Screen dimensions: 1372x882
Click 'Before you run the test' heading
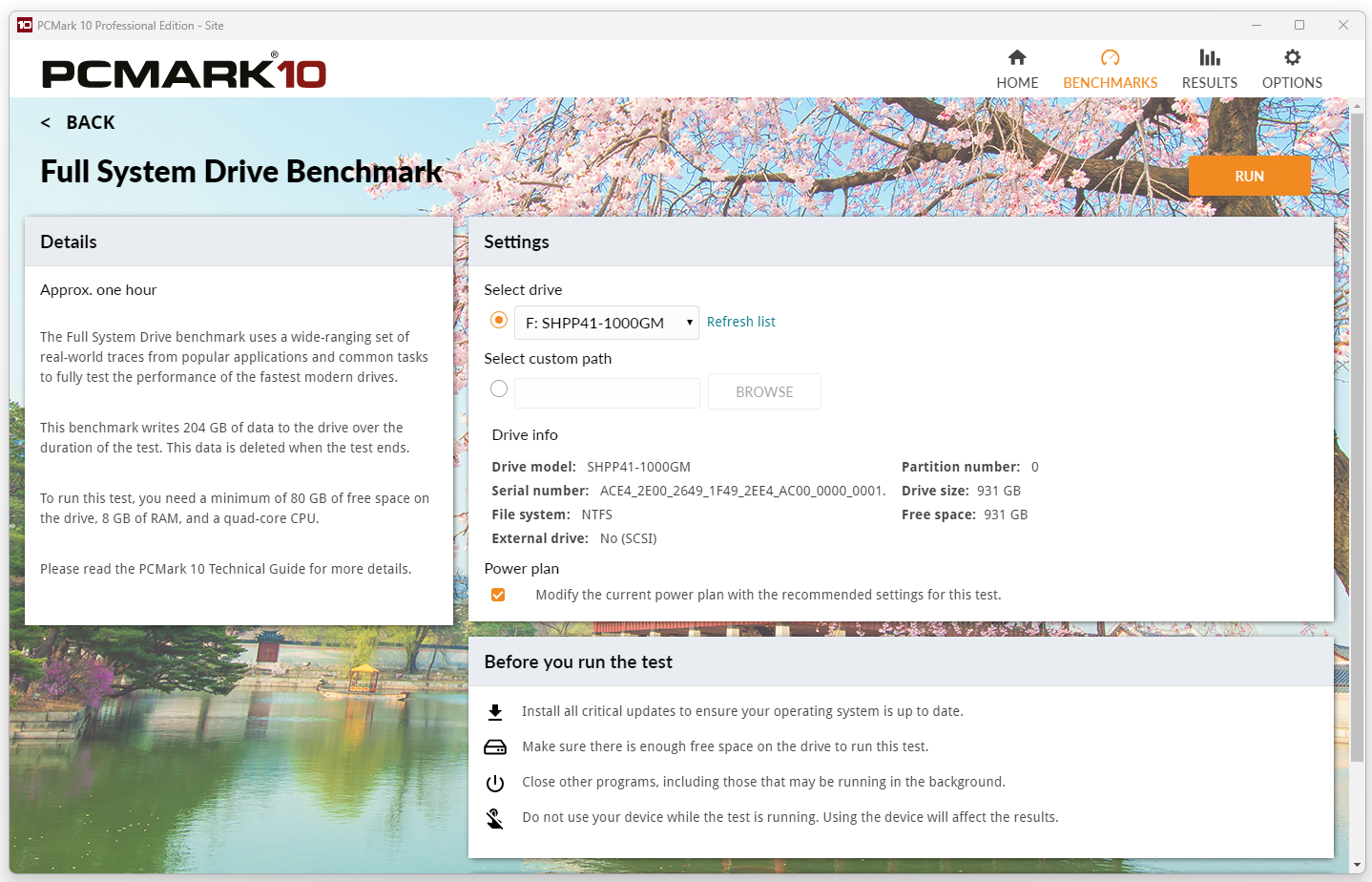578,662
